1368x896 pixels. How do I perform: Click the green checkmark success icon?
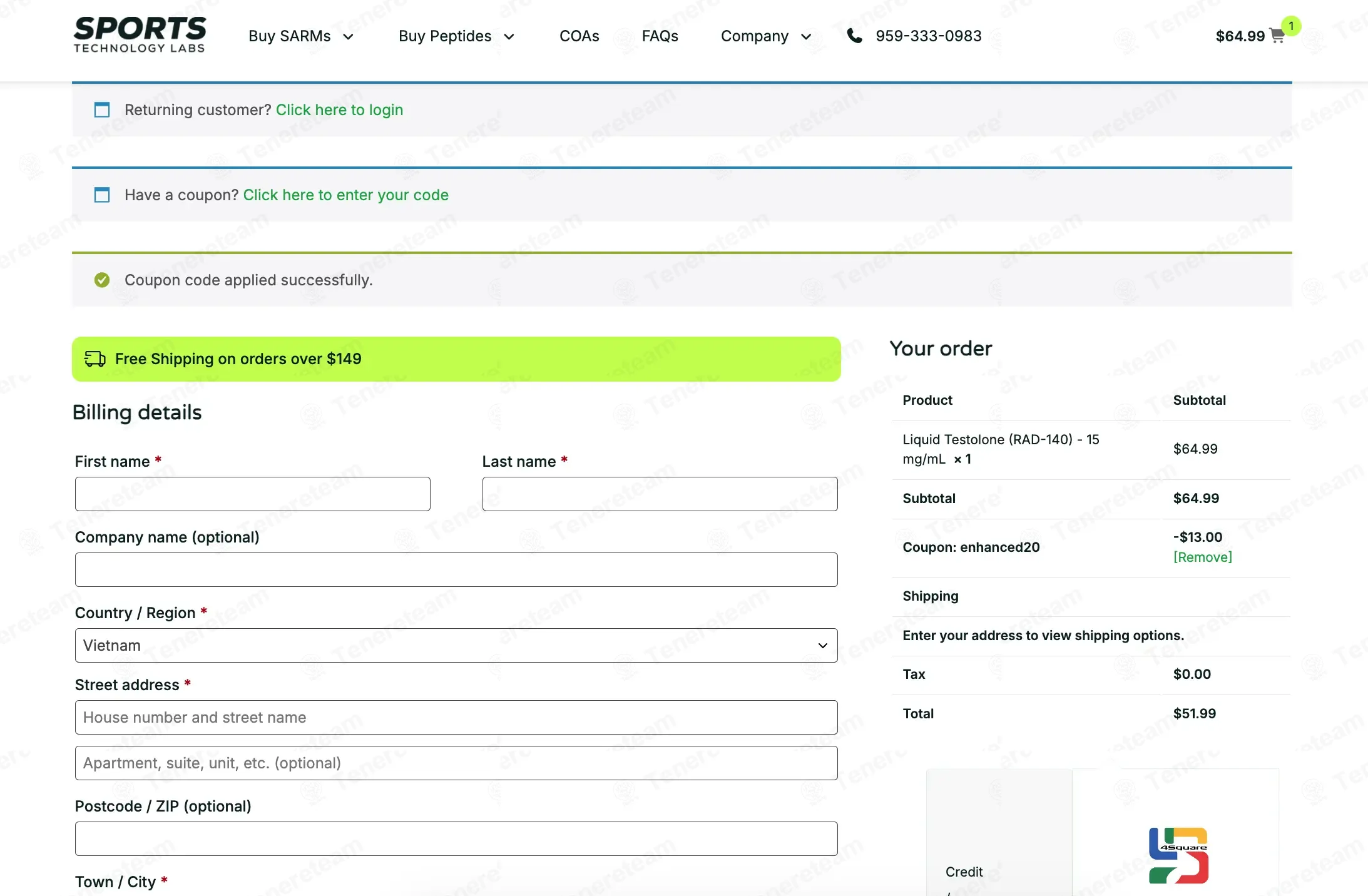(x=102, y=280)
